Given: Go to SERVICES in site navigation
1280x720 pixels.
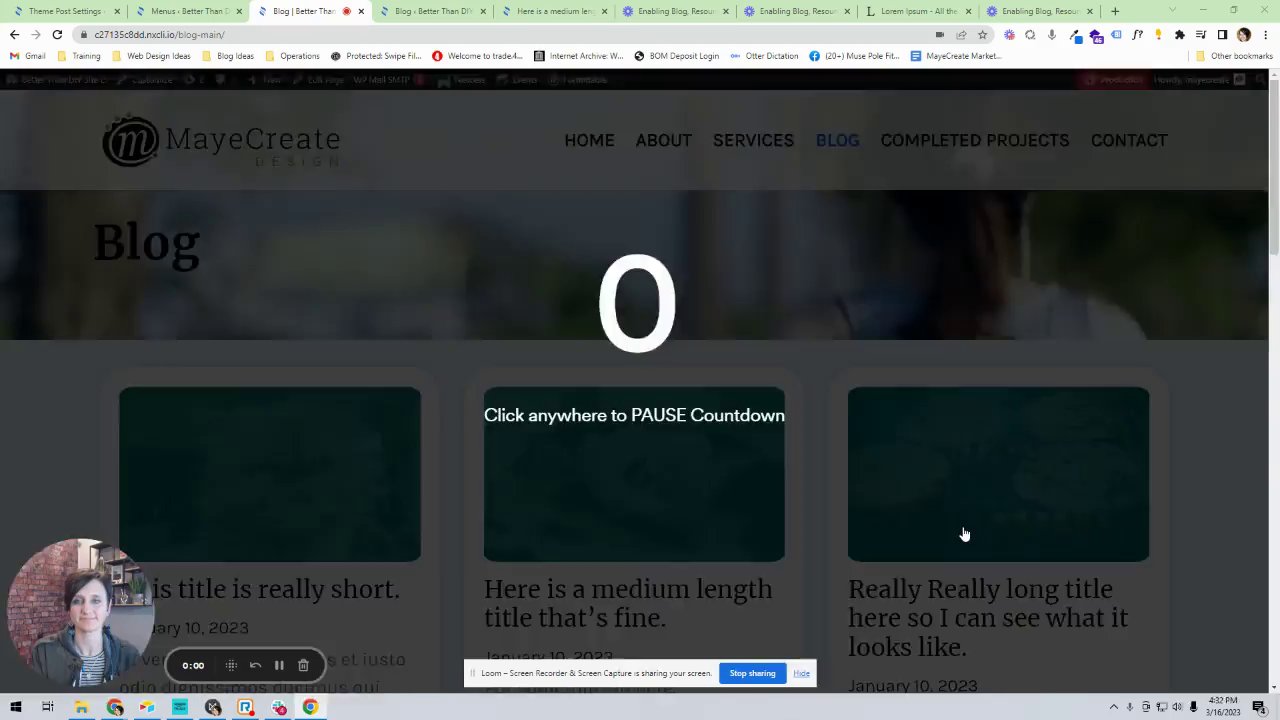Looking at the screenshot, I should (753, 140).
